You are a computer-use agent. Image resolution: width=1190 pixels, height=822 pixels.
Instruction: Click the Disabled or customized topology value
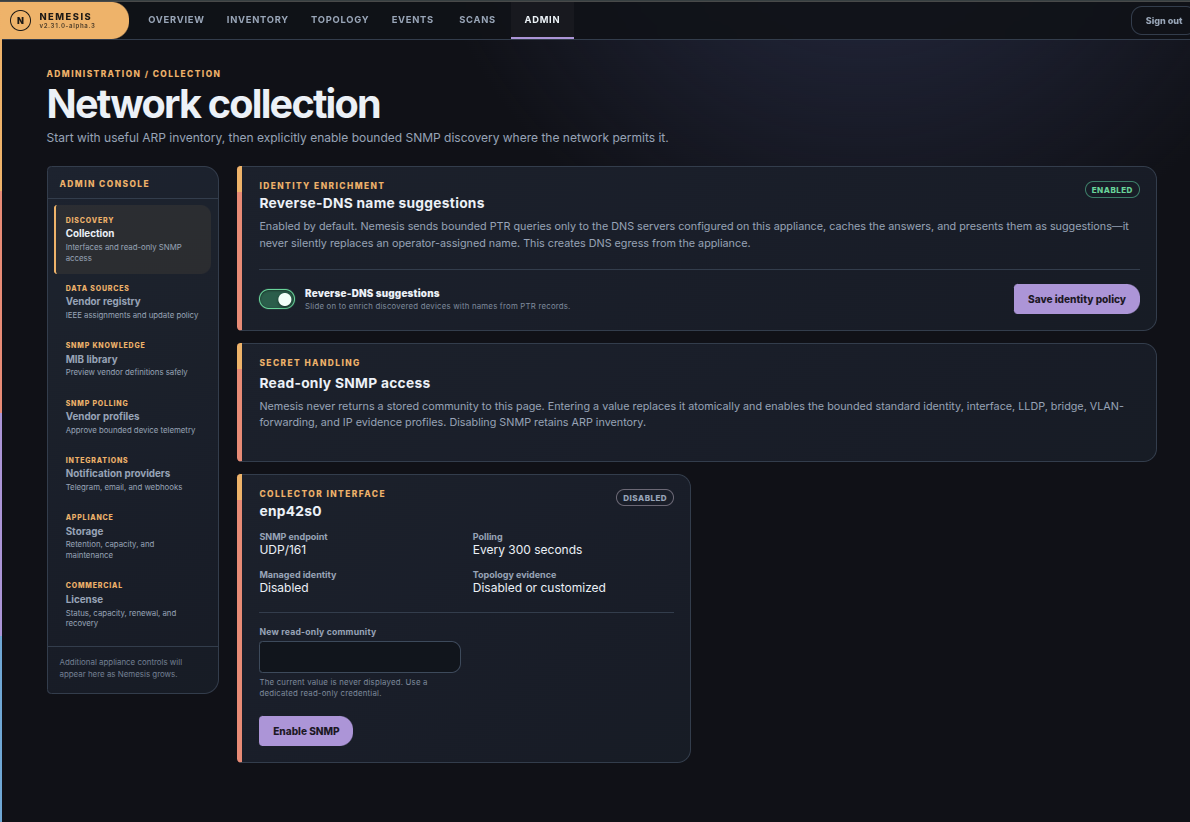[539, 587]
